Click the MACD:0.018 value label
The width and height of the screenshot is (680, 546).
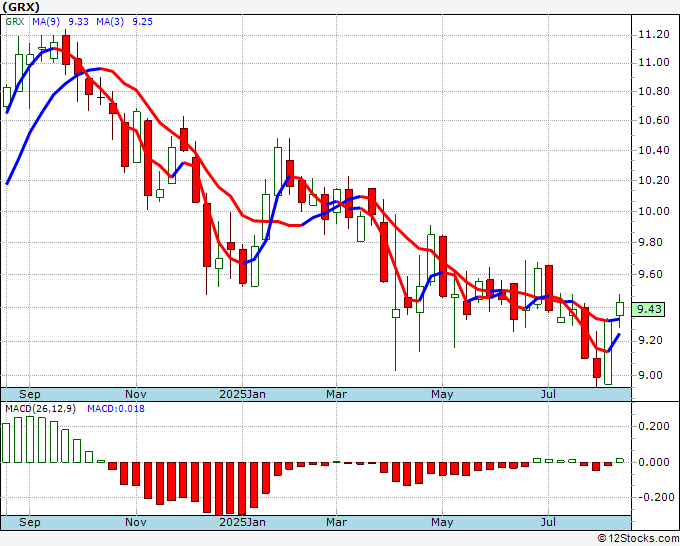[116, 409]
